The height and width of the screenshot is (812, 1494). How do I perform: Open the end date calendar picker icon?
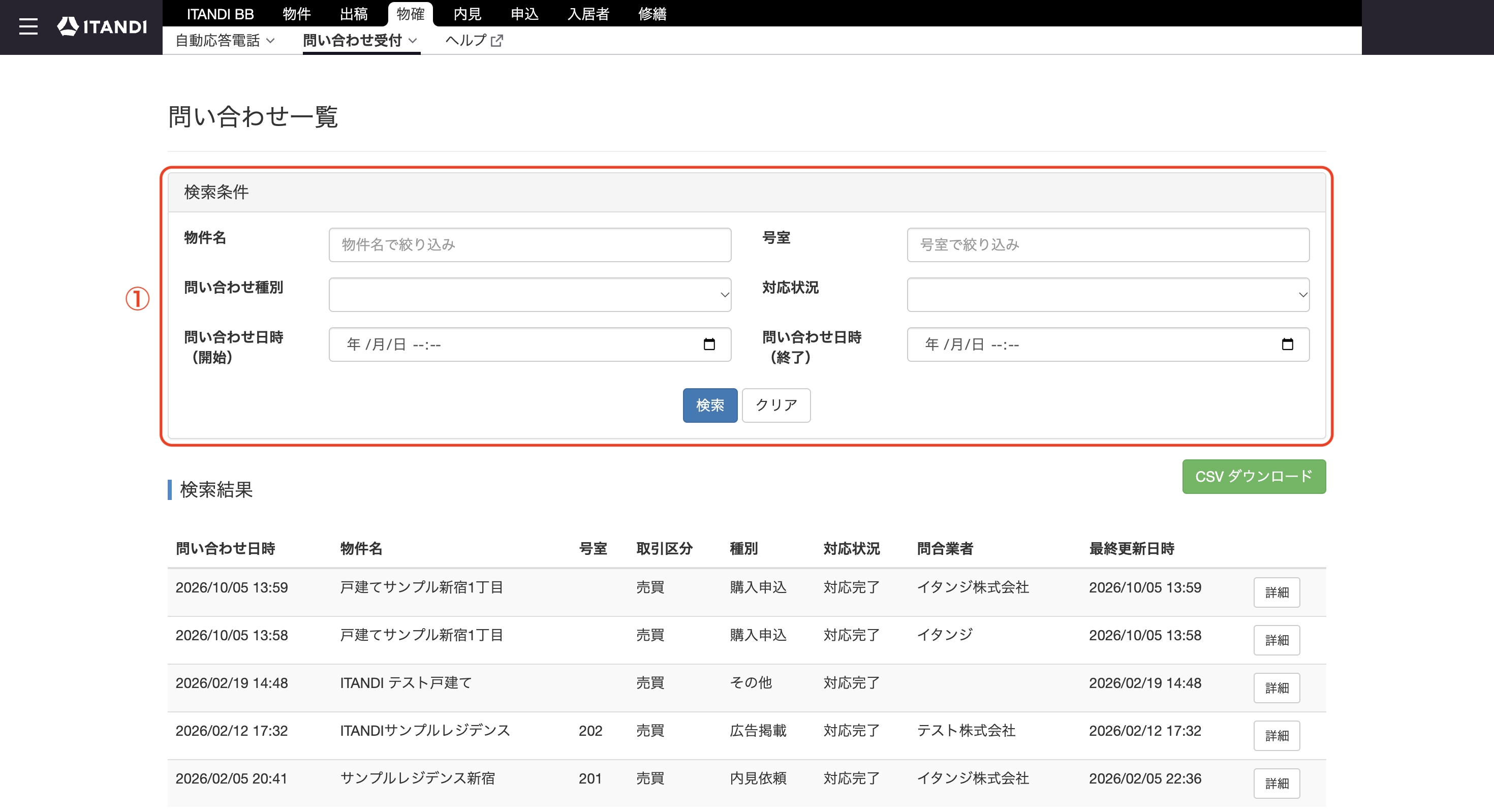1287,345
